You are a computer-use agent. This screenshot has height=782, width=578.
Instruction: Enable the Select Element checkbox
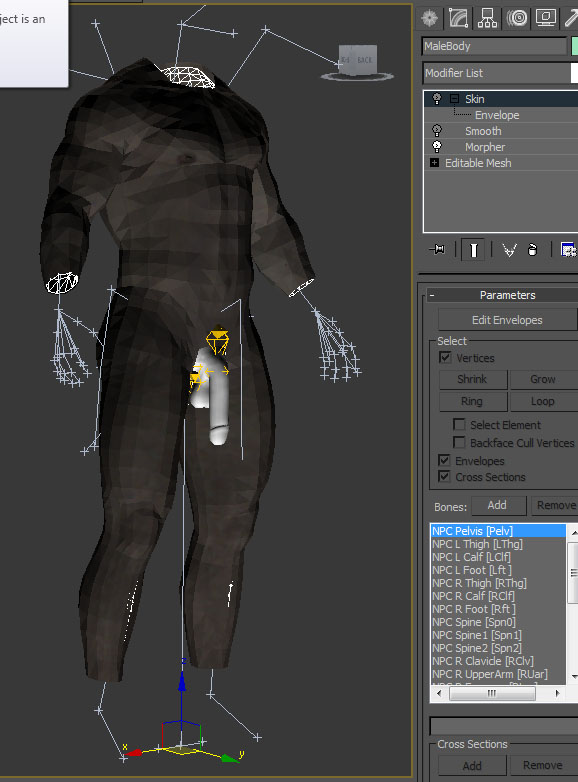459,424
